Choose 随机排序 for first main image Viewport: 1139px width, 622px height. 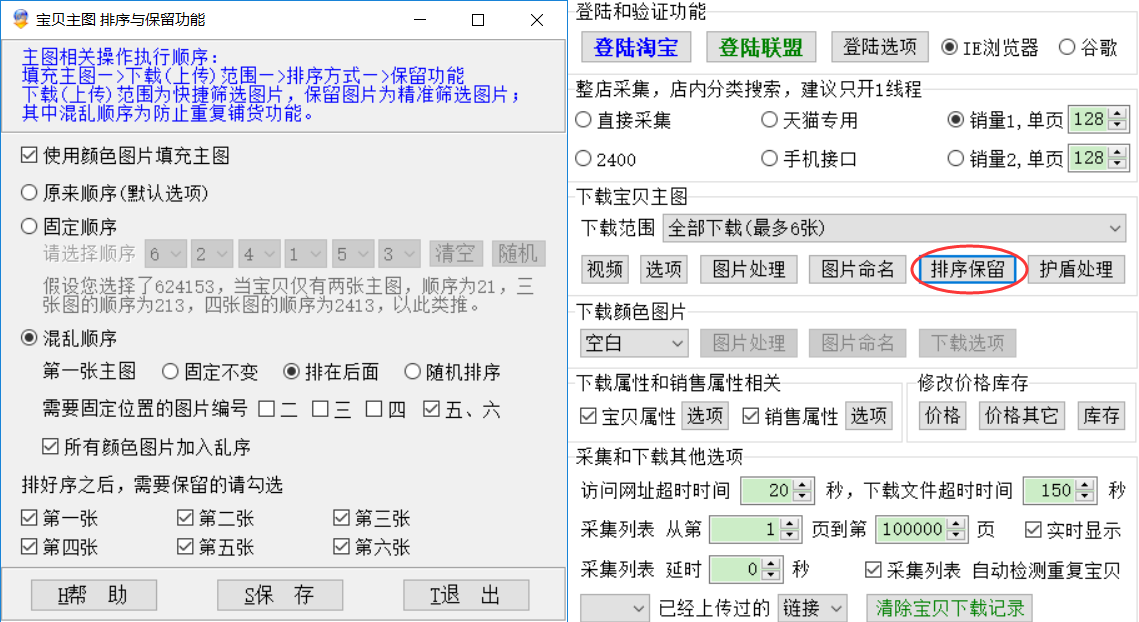[412, 372]
